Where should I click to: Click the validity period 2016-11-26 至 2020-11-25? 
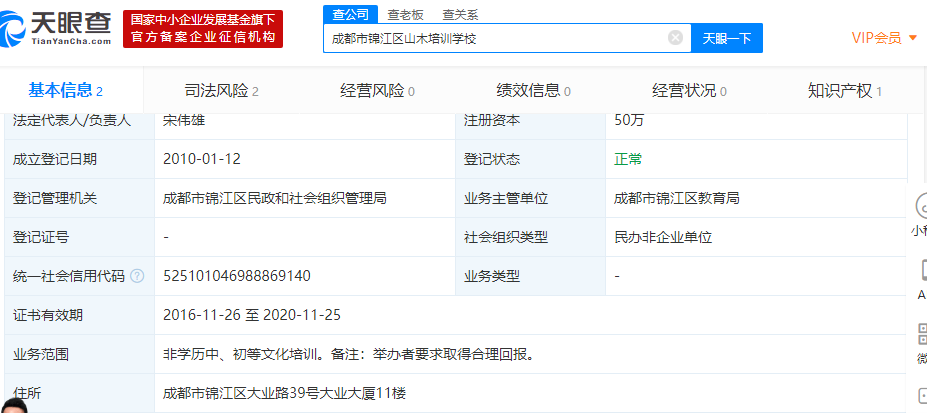pos(252,315)
